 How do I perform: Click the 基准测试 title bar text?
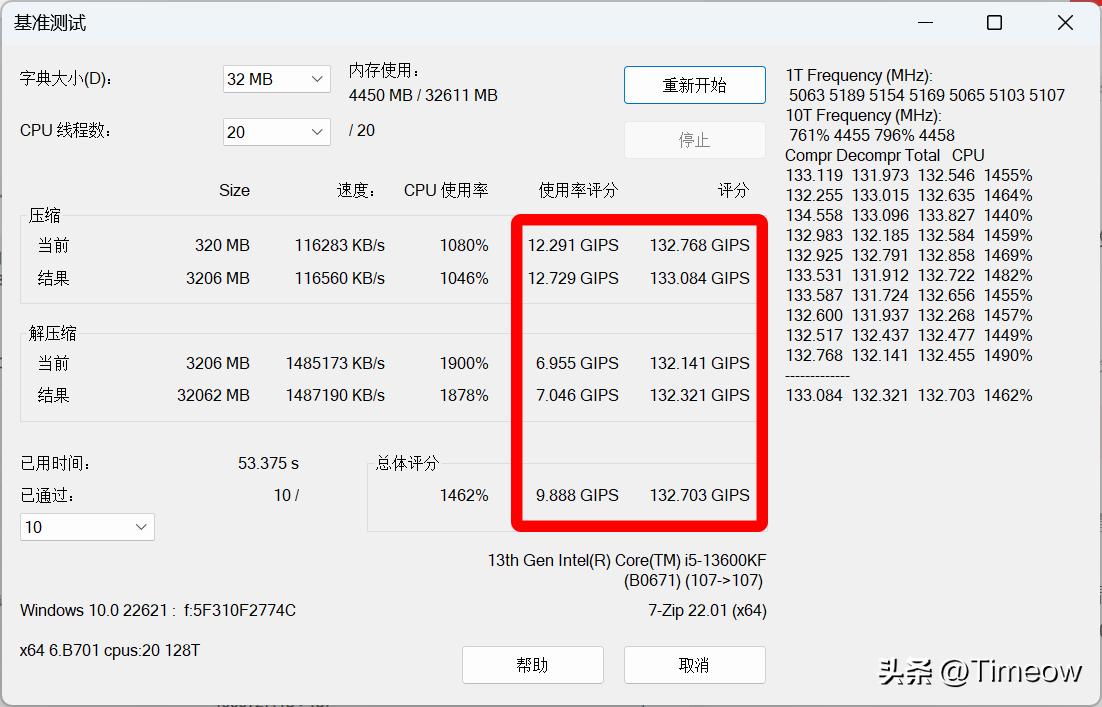coord(48,22)
